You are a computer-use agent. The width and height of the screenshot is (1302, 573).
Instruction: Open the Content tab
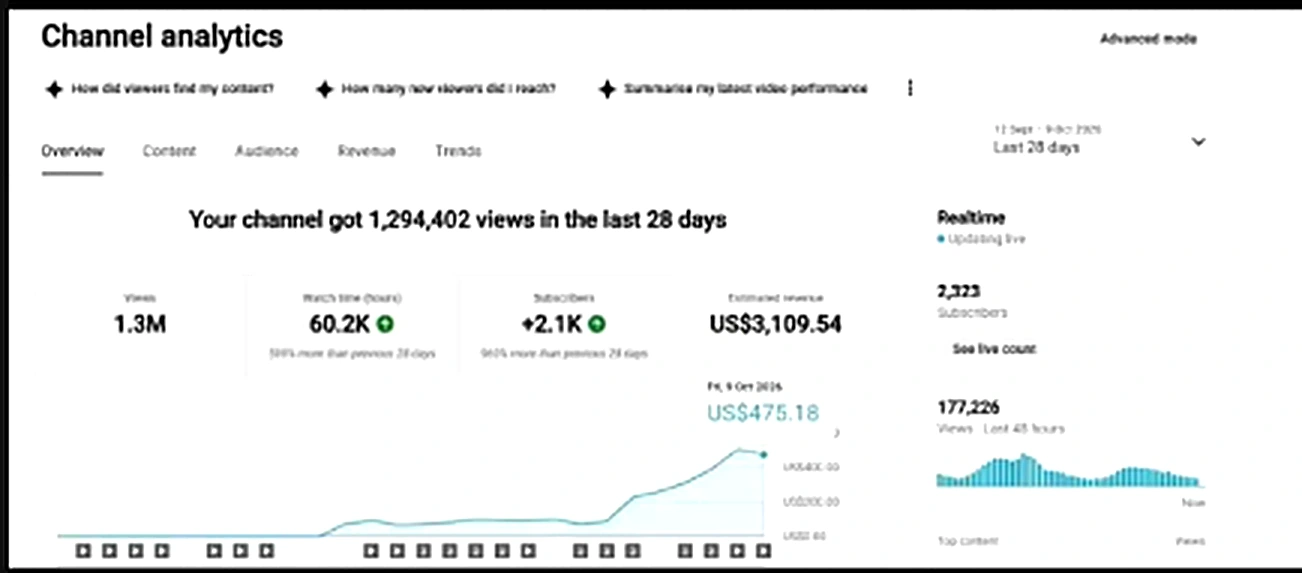point(169,151)
